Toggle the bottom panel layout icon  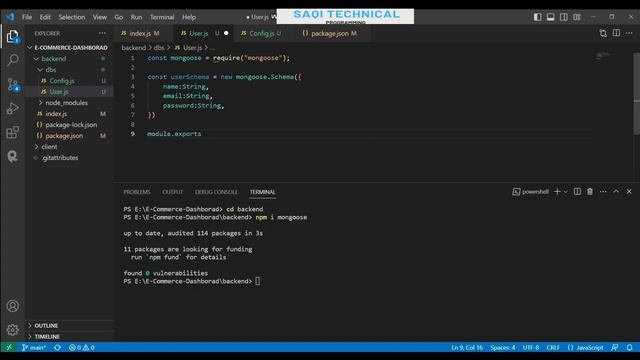[x=551, y=17]
